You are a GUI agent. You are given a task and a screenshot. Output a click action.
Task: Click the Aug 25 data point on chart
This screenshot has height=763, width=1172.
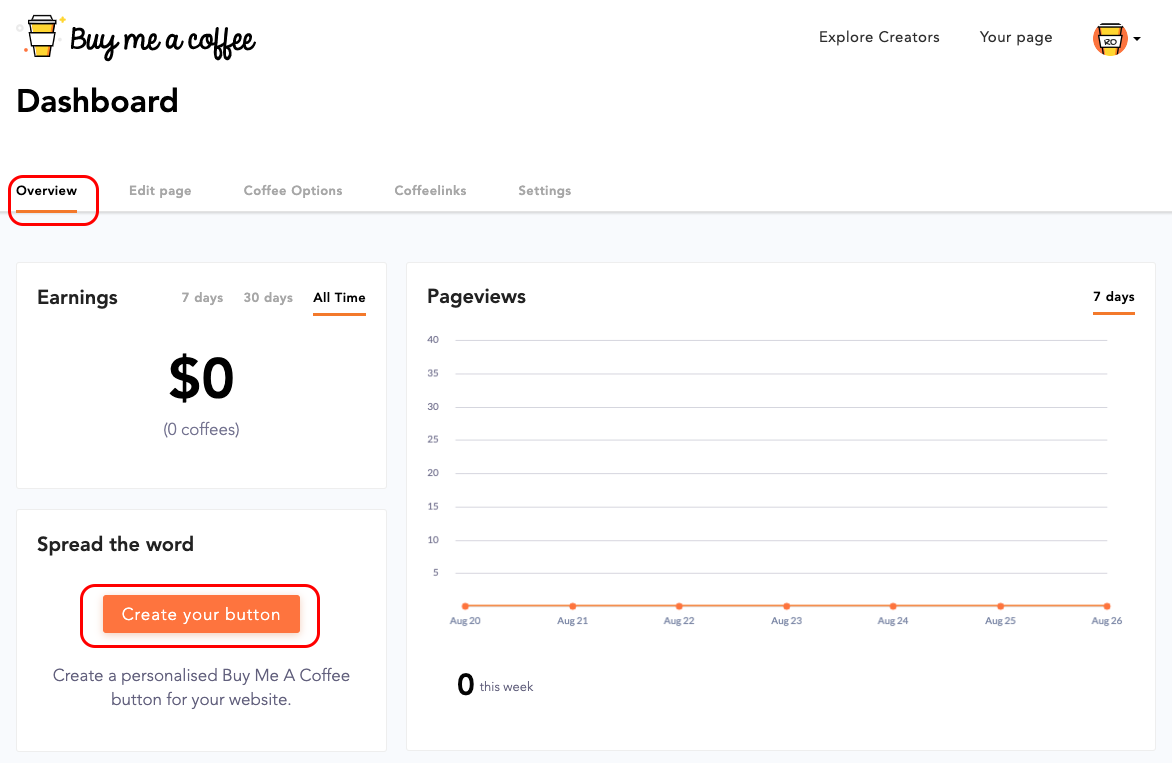[1000, 606]
